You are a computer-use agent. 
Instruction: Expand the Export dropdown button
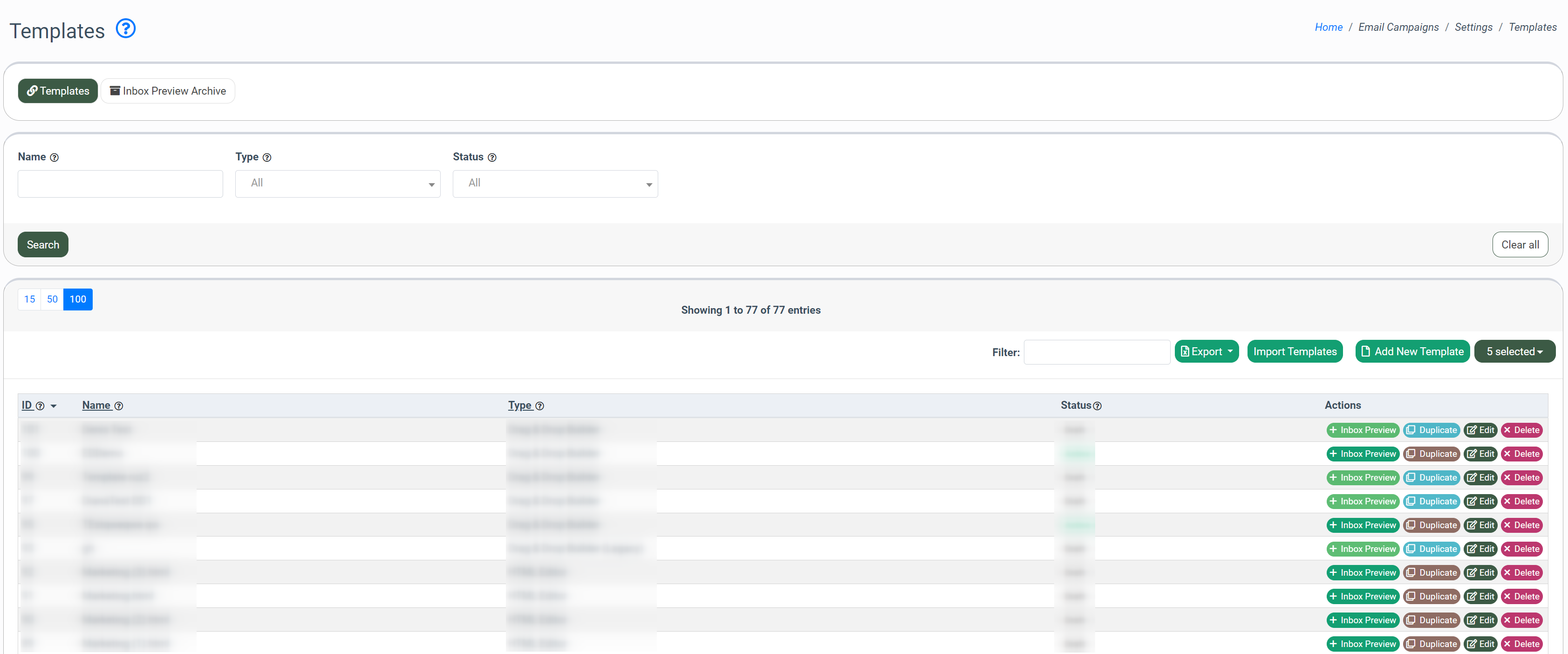(x=1206, y=351)
